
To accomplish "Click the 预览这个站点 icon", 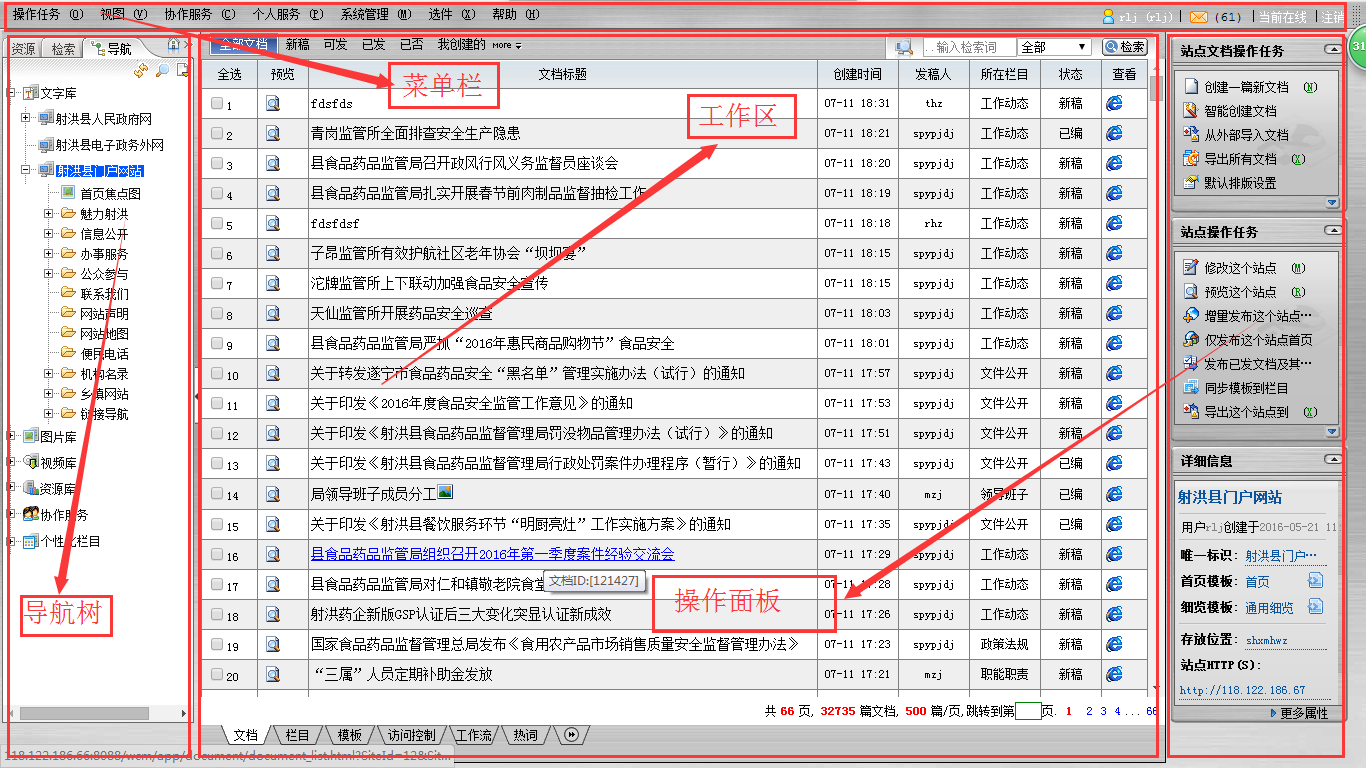I will (x=1190, y=292).
